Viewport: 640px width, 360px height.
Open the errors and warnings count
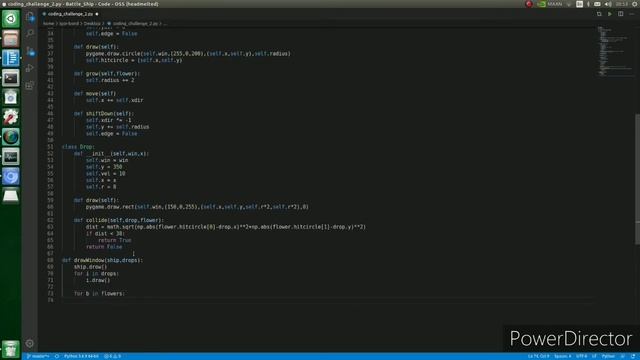[x=112, y=356]
